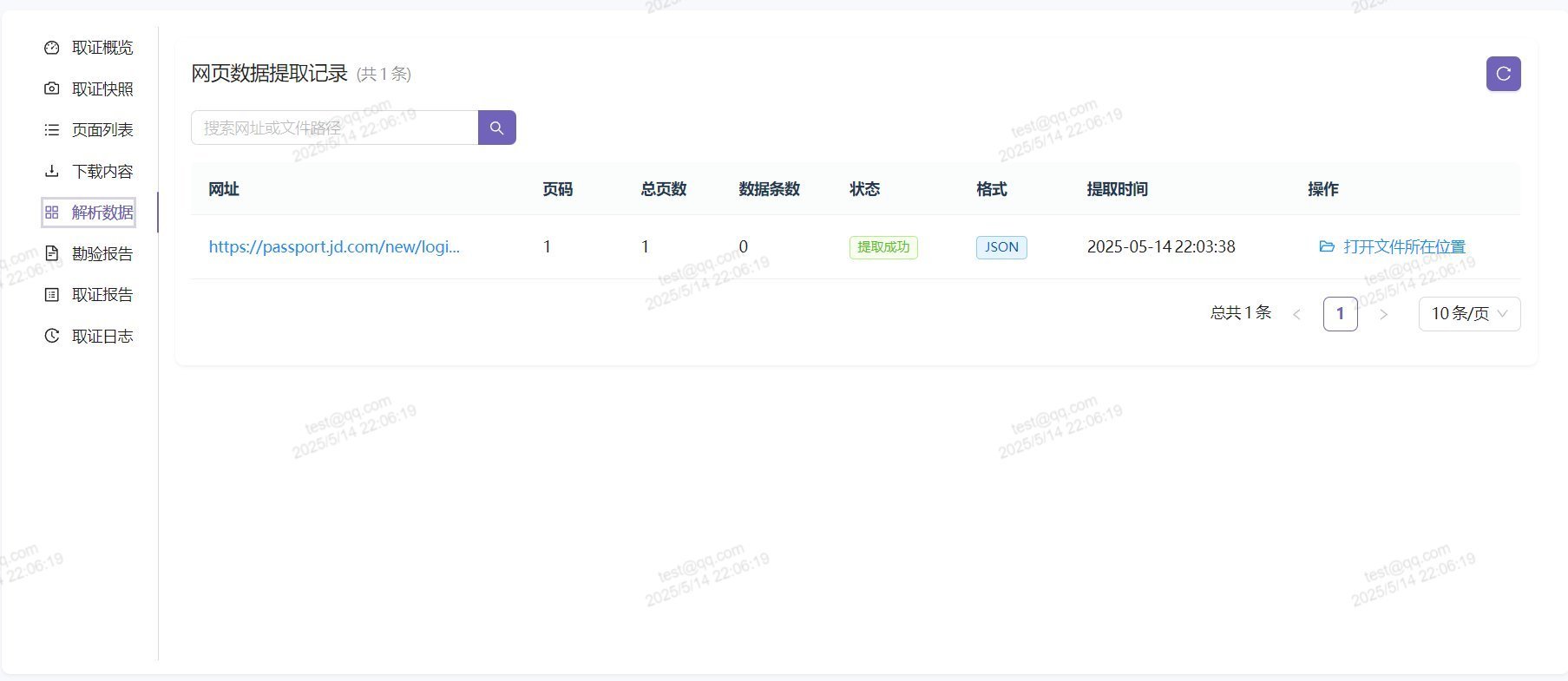Open the passport.jd.com URL link
The height and width of the screenshot is (681, 1568).
coord(334,246)
